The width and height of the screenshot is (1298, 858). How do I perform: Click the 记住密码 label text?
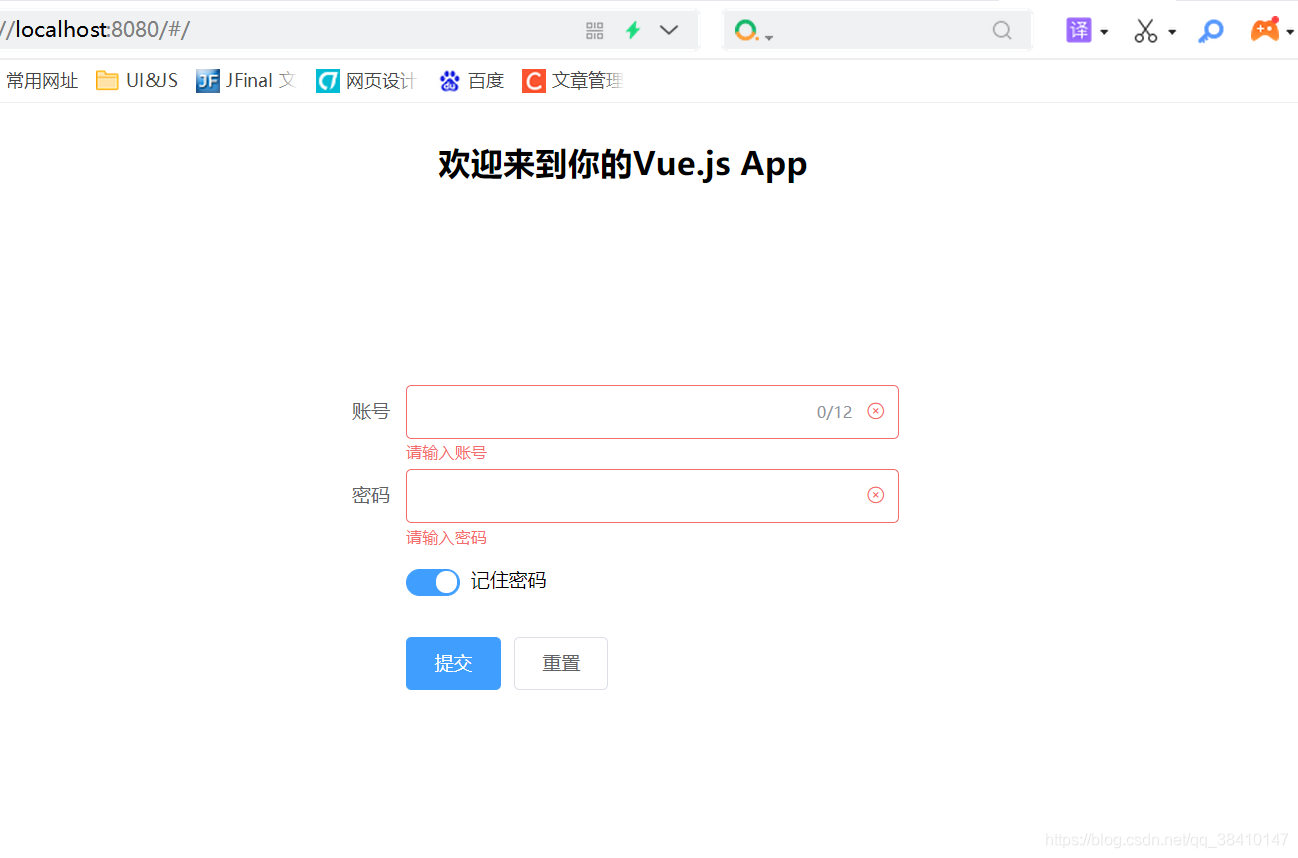coord(509,581)
